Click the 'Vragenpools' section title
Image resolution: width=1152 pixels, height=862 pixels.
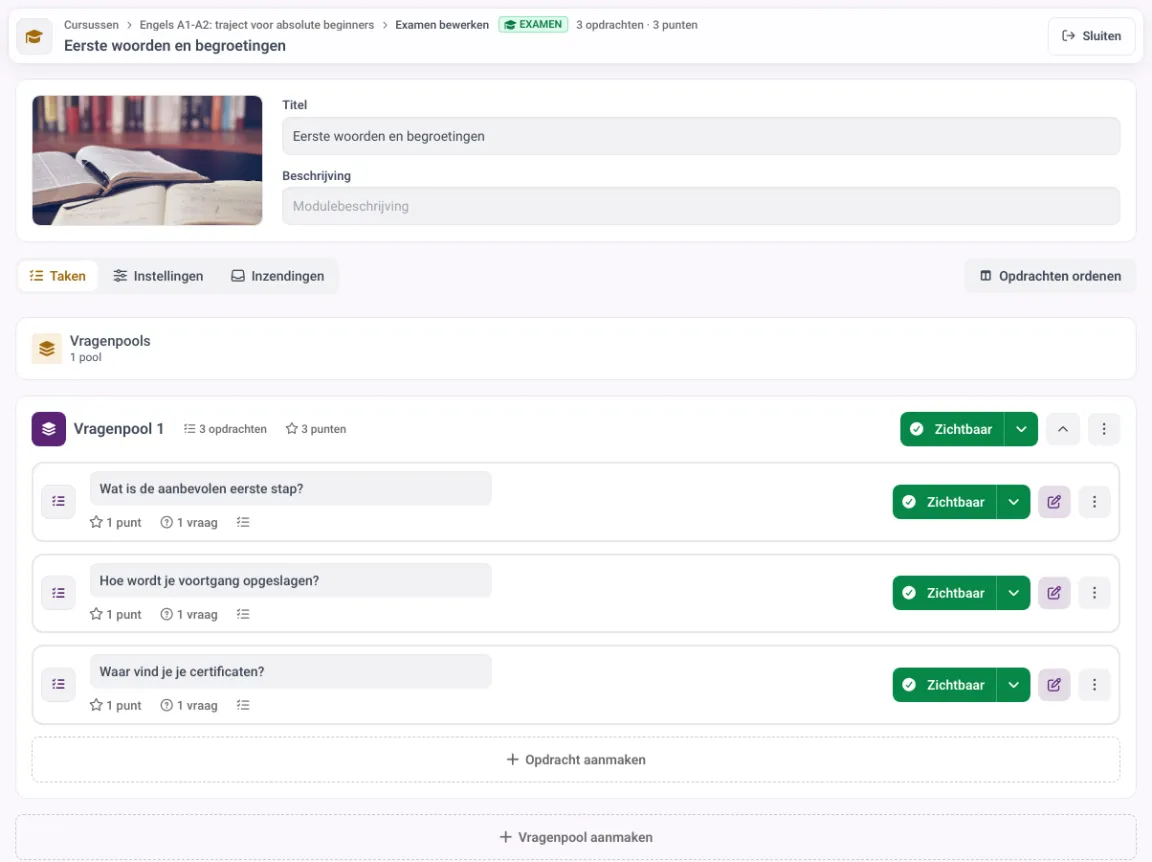[x=110, y=341]
